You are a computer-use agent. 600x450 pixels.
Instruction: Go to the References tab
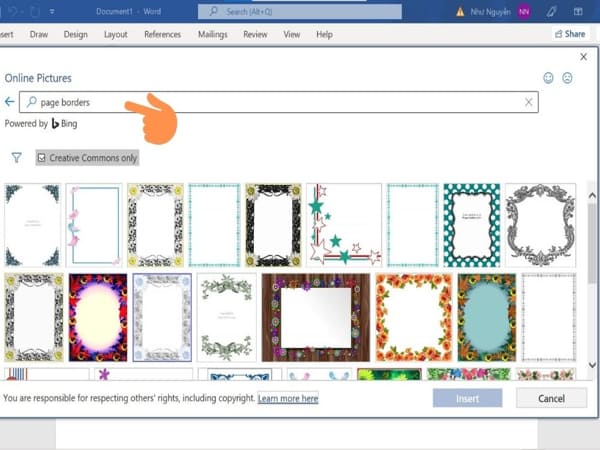162,34
